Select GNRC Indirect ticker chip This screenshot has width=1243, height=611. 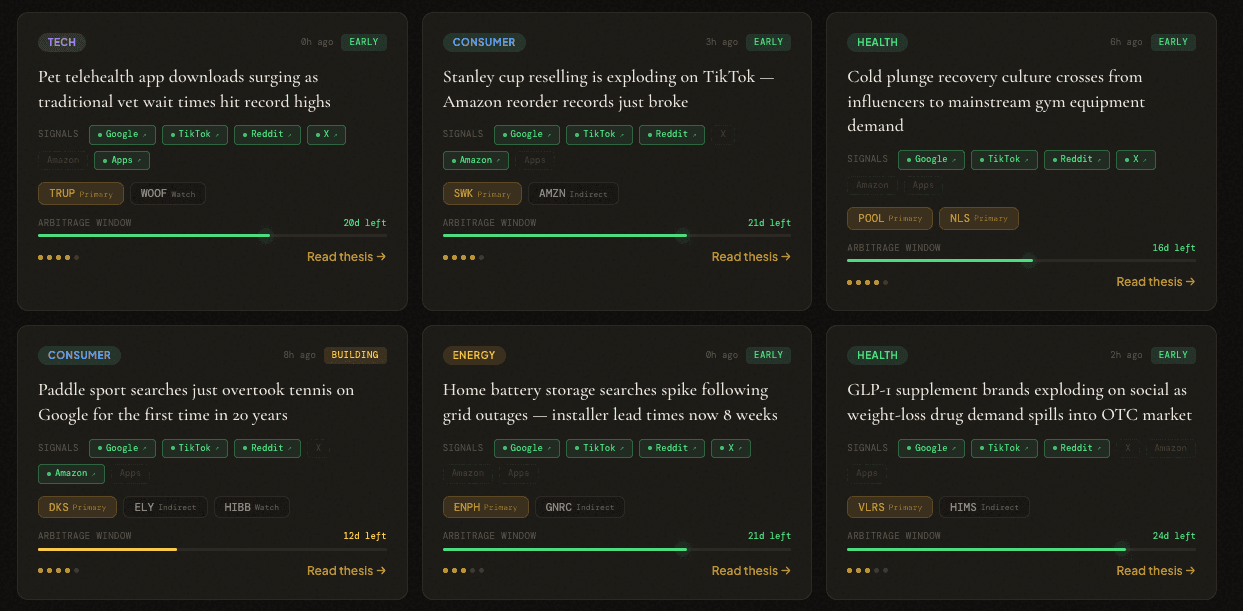coord(579,507)
